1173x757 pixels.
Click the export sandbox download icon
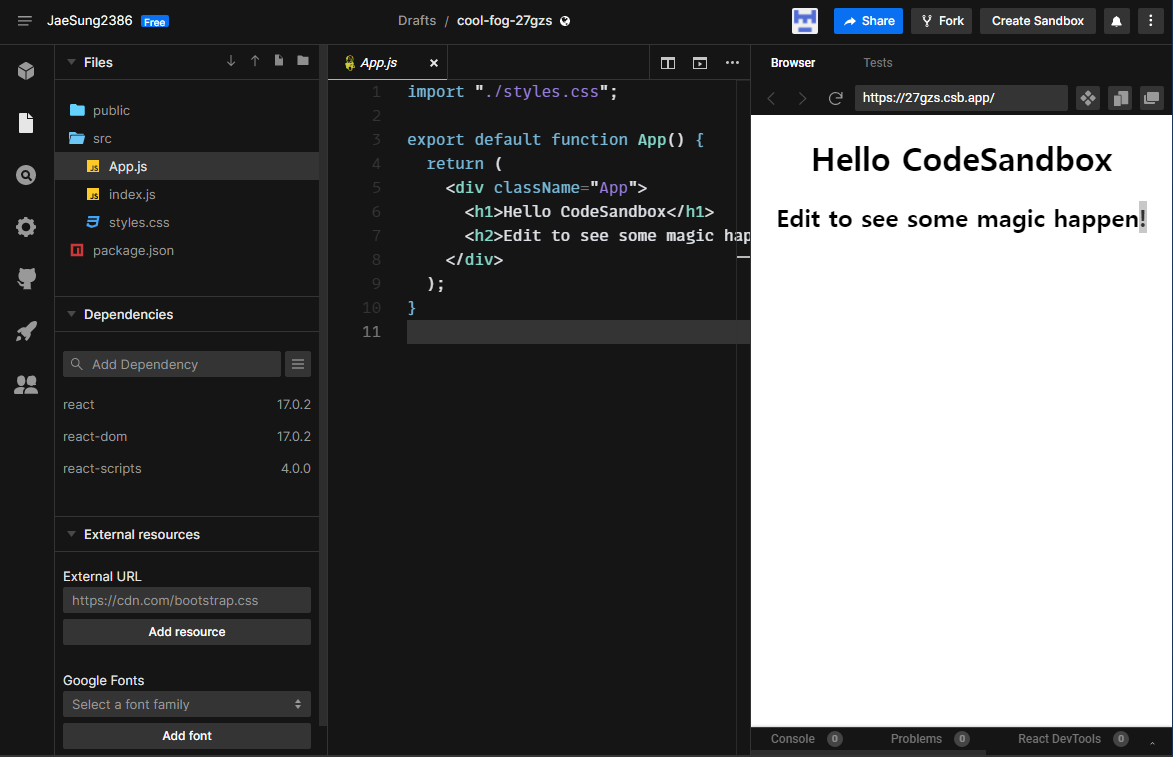[x=231, y=62]
